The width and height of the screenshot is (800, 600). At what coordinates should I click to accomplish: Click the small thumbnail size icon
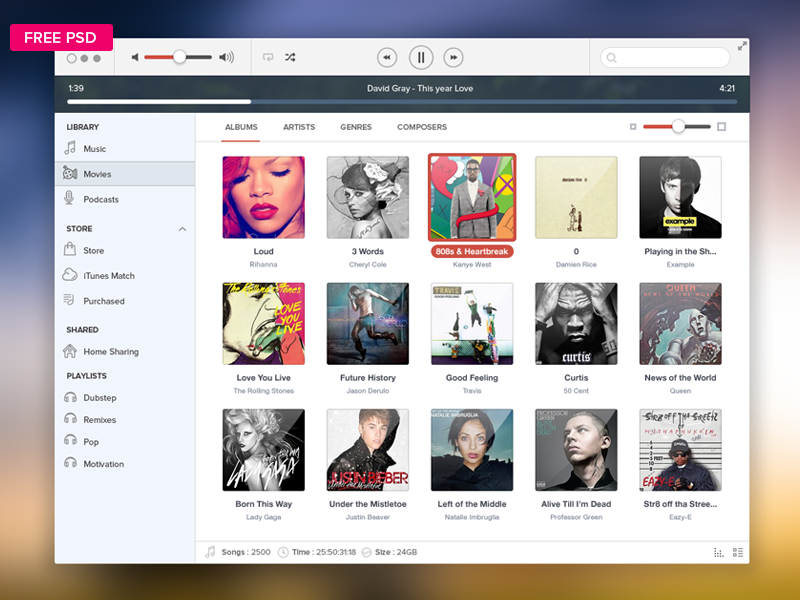pos(633,127)
